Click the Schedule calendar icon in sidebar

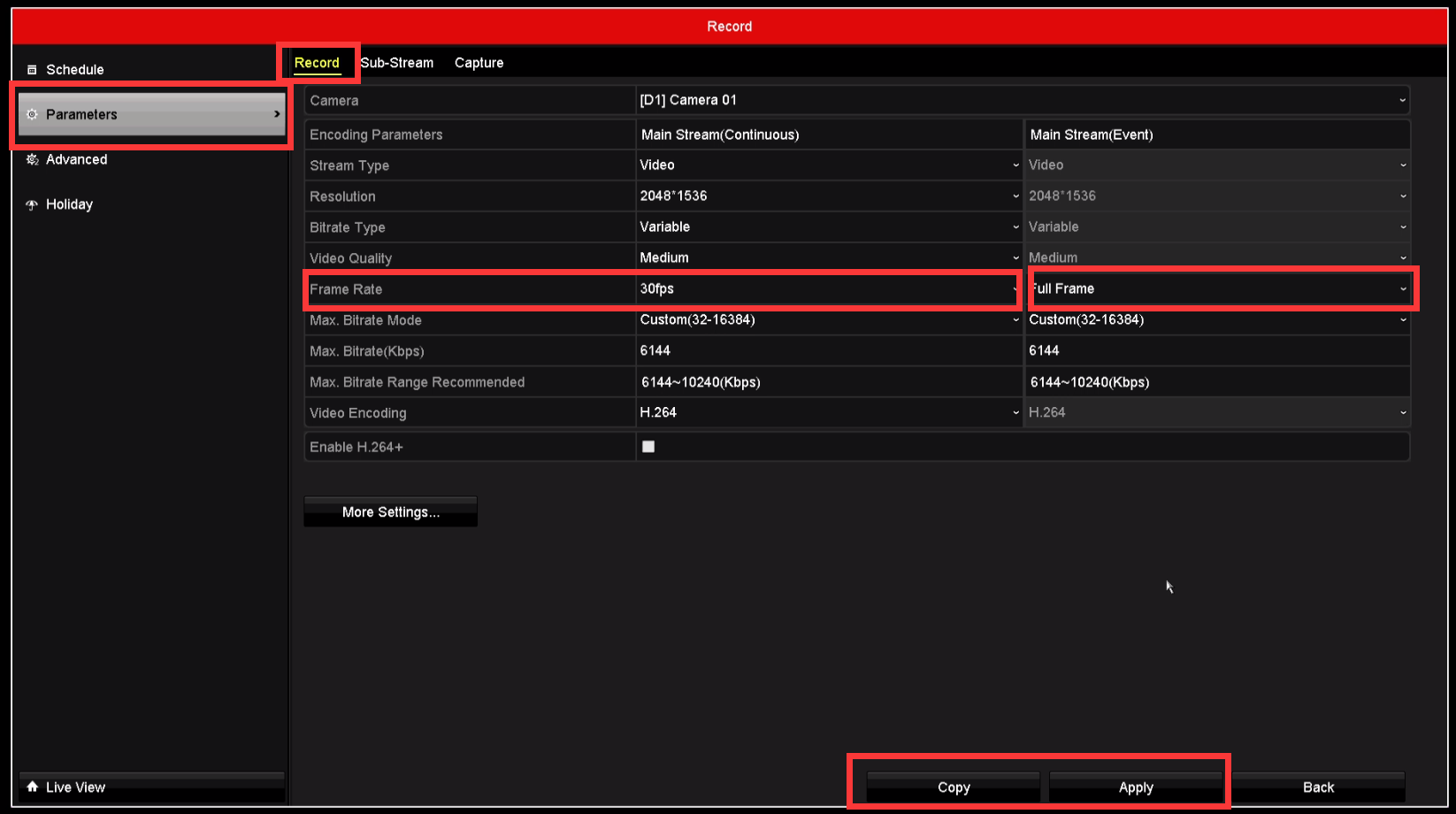coord(32,70)
